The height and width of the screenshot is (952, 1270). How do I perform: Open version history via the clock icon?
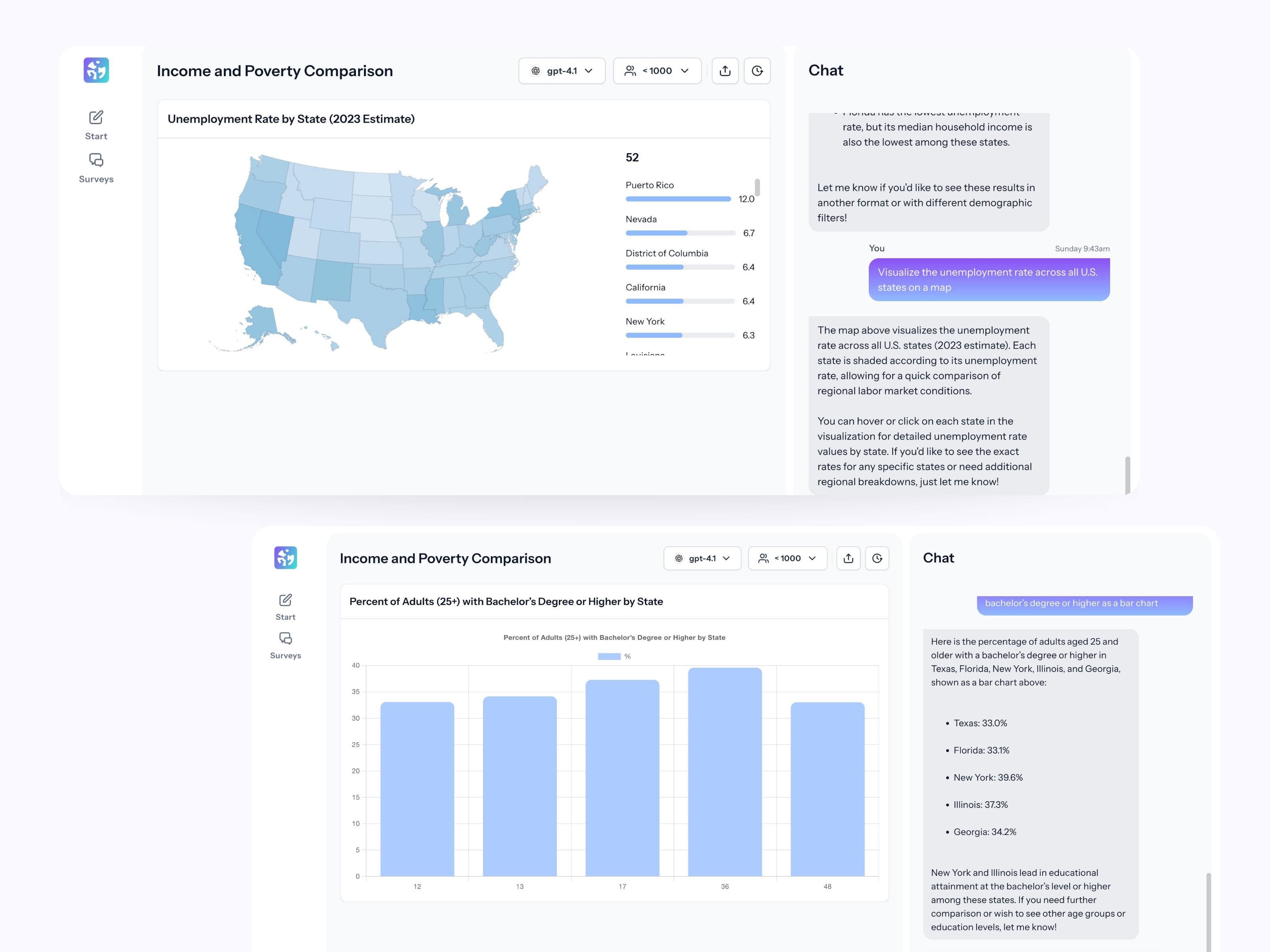pyautogui.click(x=757, y=71)
